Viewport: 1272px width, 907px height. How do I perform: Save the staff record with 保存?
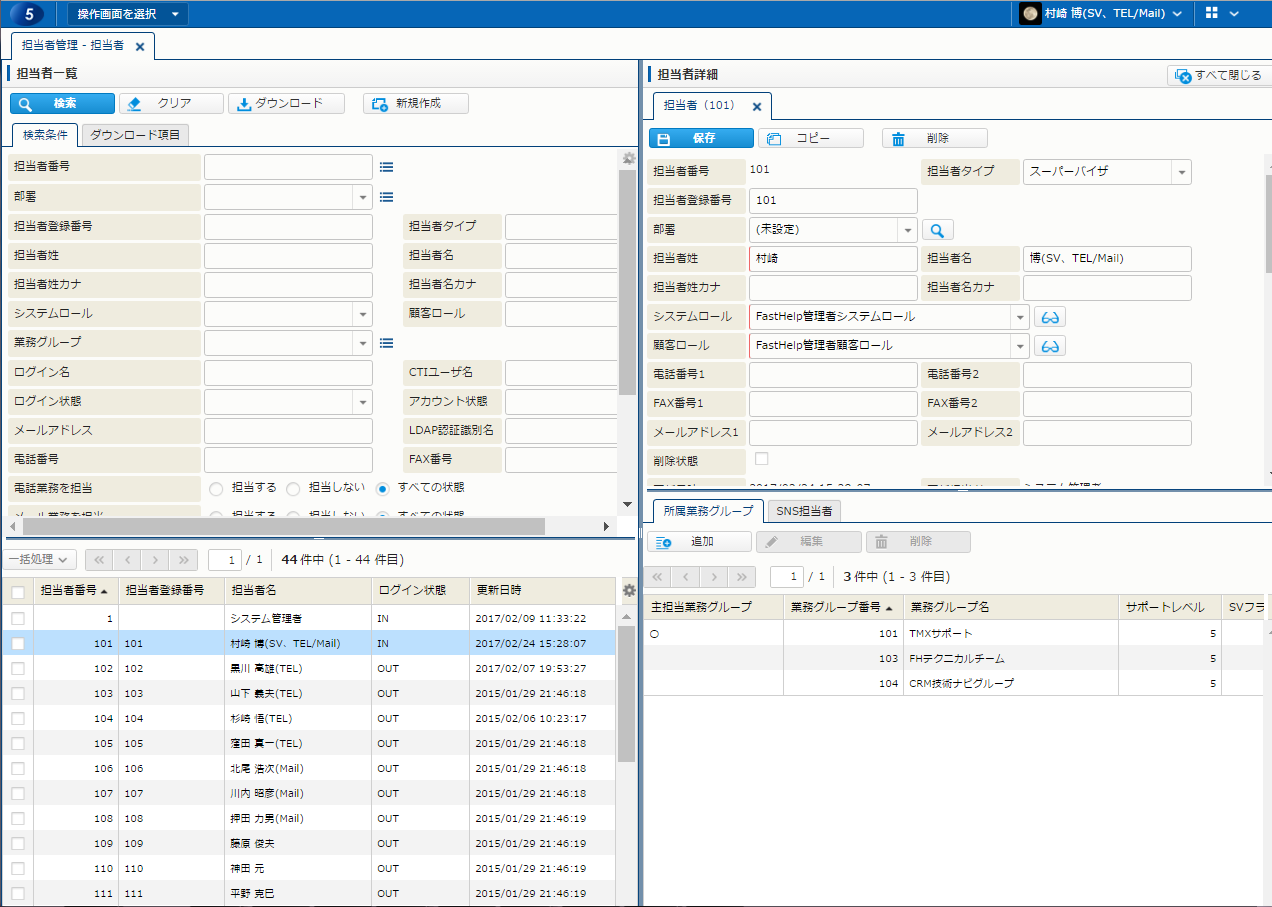tap(701, 139)
